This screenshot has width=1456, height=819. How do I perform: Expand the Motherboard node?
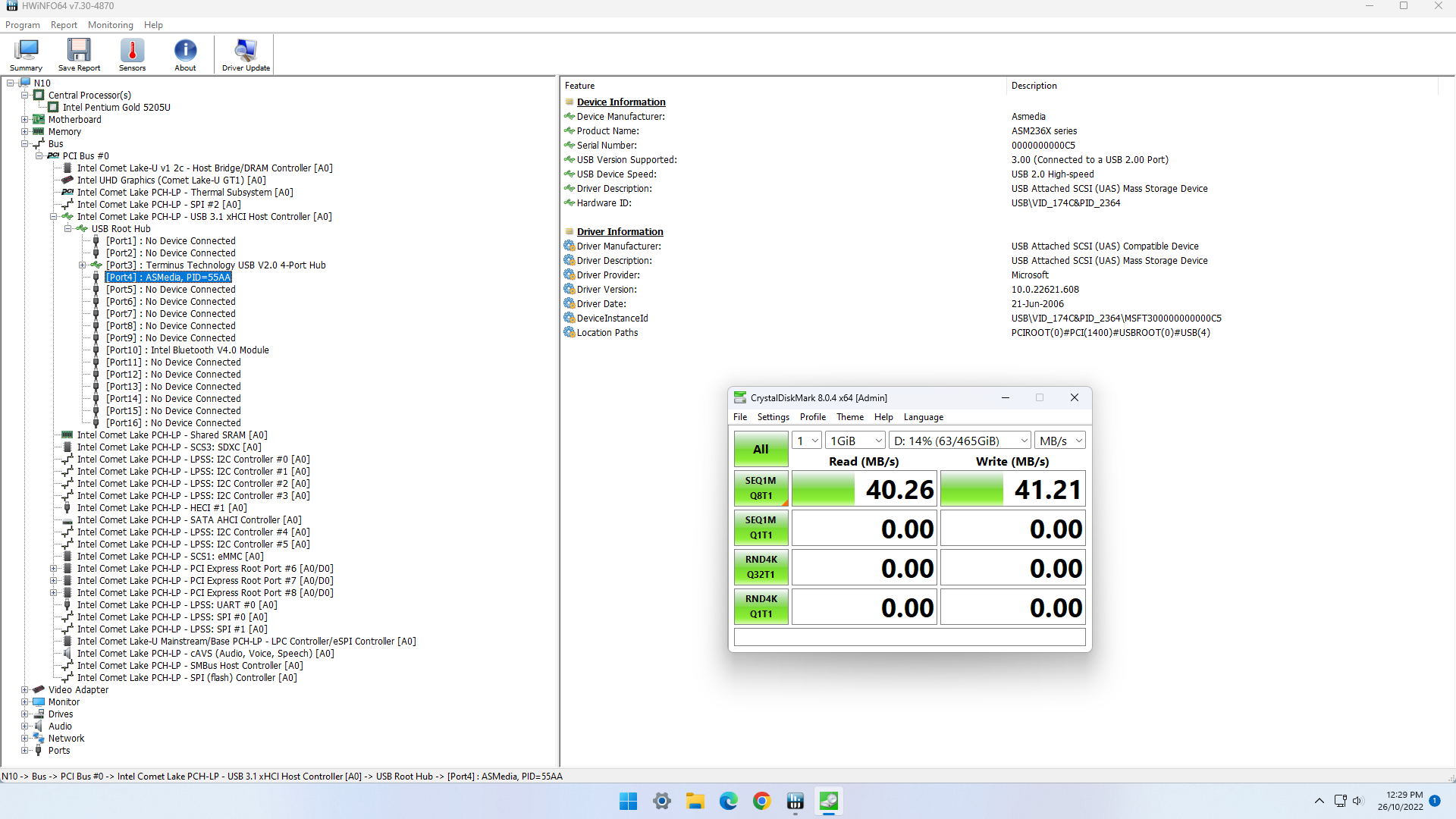(x=24, y=120)
